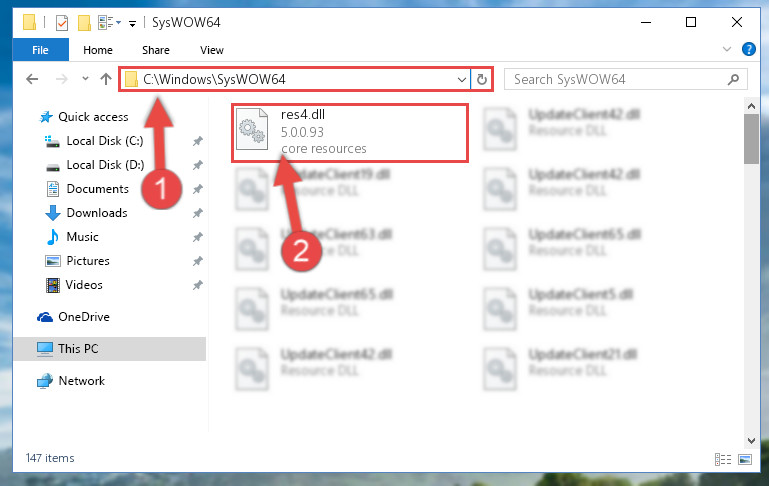Expand the ribbon with the chevron

[x=727, y=49]
